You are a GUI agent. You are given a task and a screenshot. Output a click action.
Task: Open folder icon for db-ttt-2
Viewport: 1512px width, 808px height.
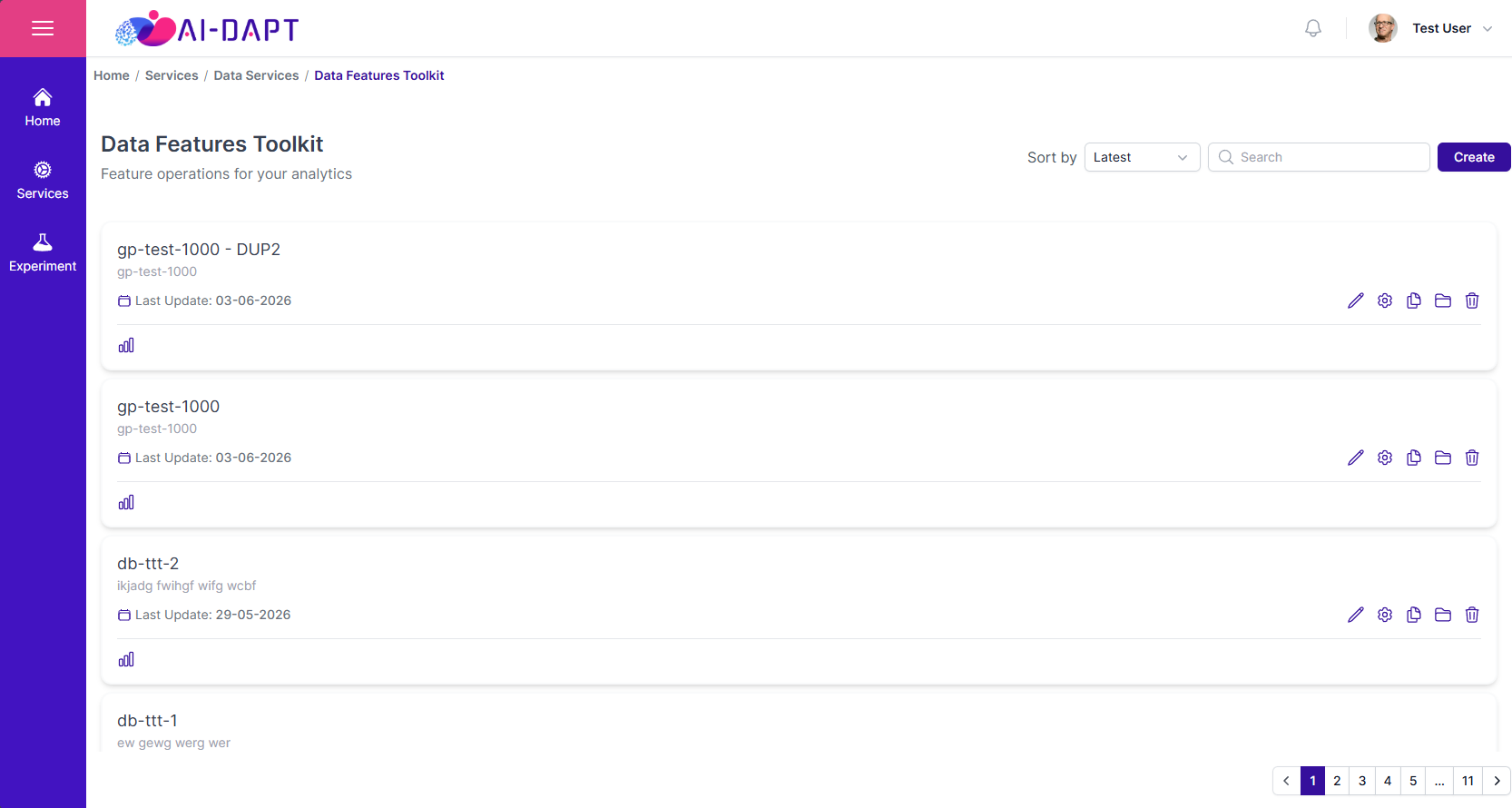tap(1443, 615)
